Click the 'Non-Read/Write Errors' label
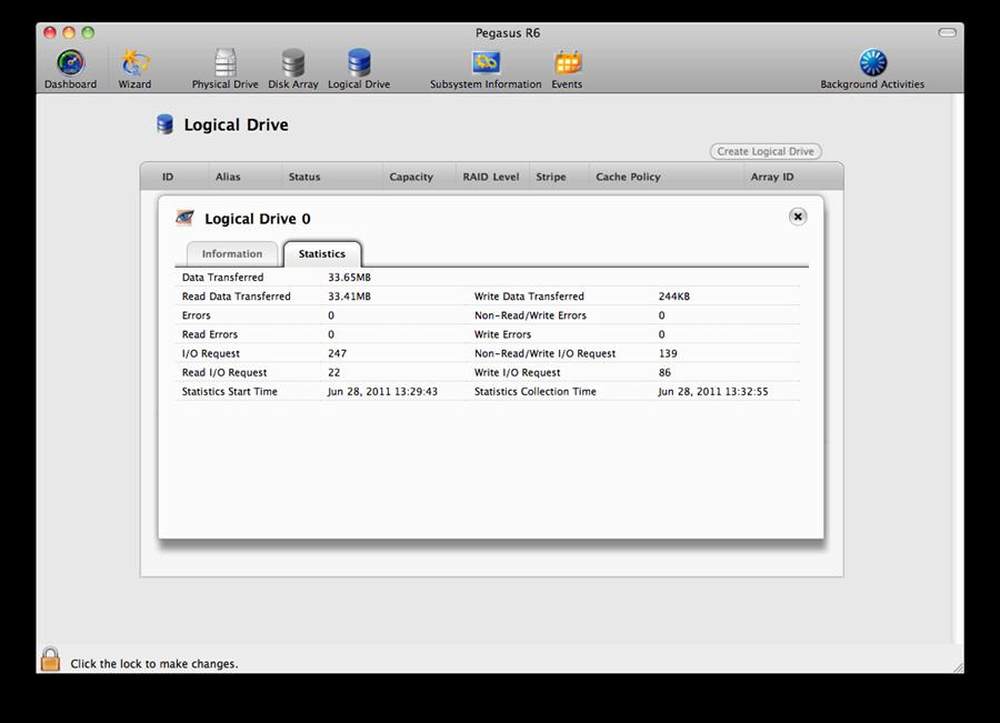Viewport: 1000px width, 723px height. 530,316
